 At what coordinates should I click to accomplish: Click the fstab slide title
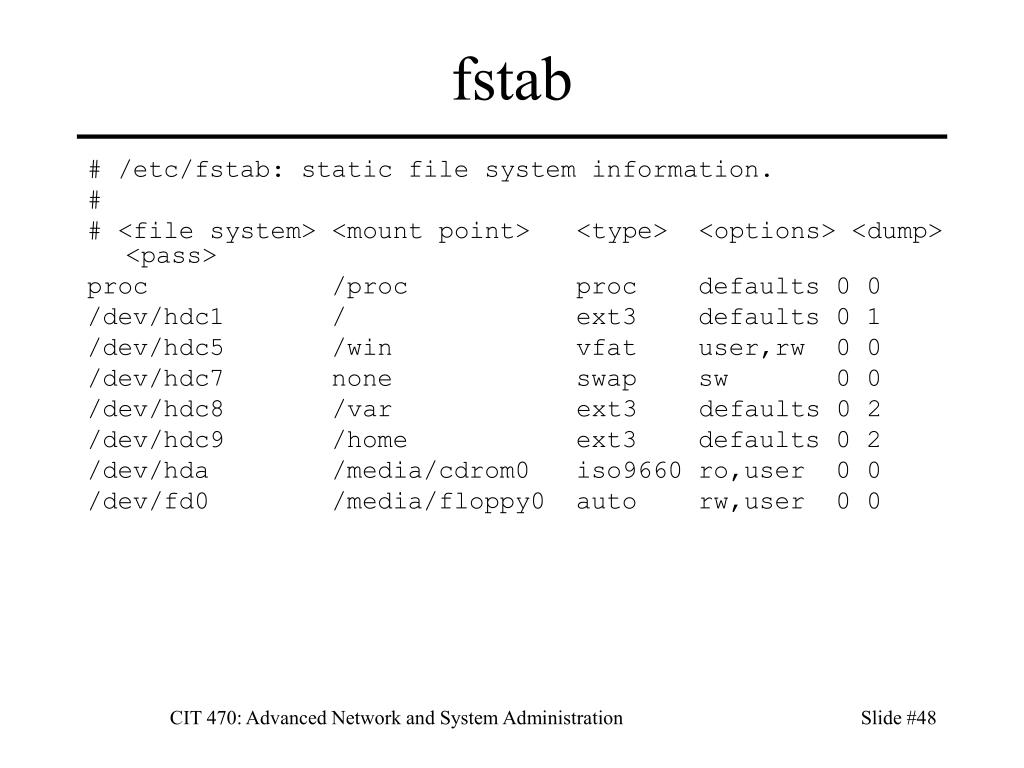click(x=512, y=79)
